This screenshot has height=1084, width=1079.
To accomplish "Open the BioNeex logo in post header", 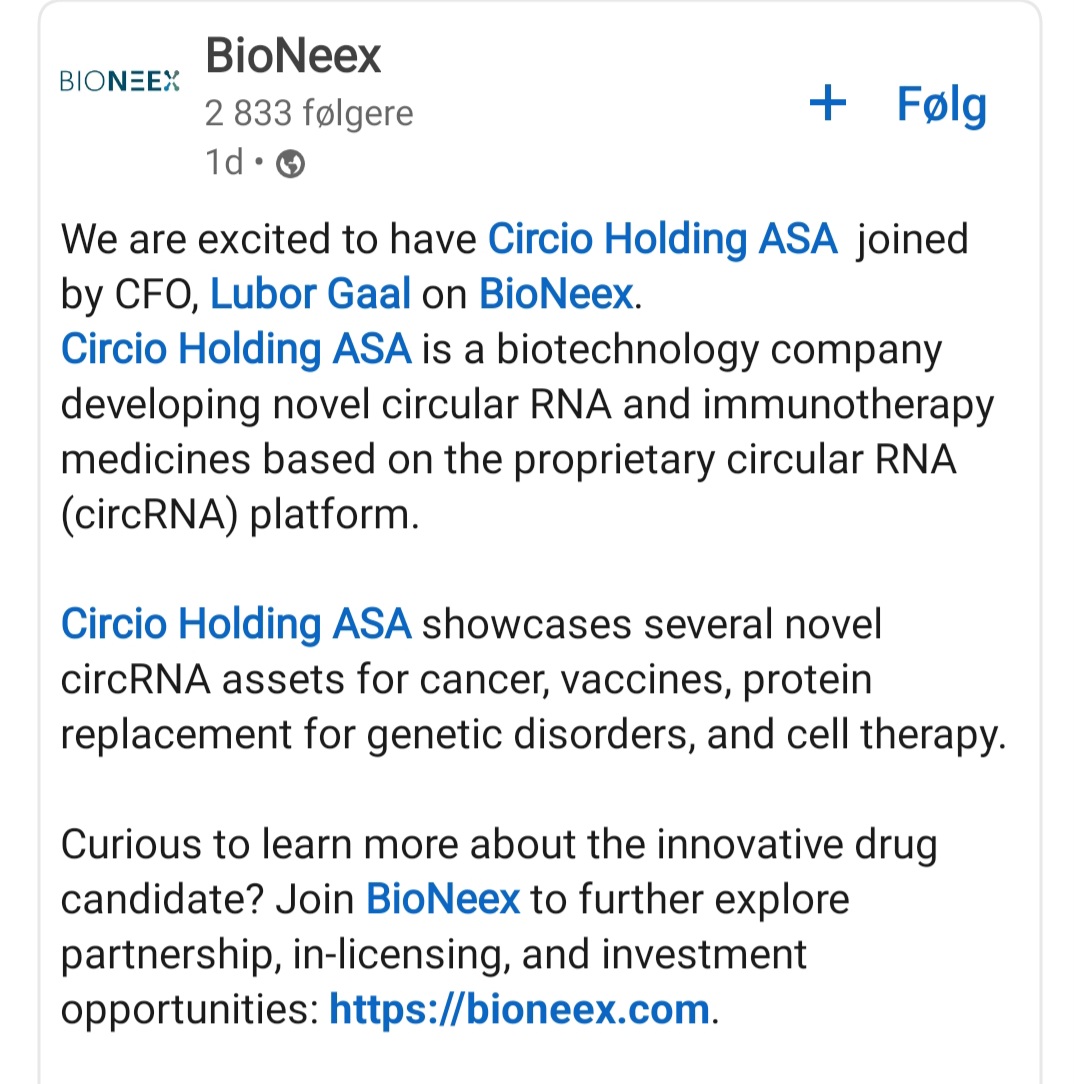I will click(x=120, y=81).
